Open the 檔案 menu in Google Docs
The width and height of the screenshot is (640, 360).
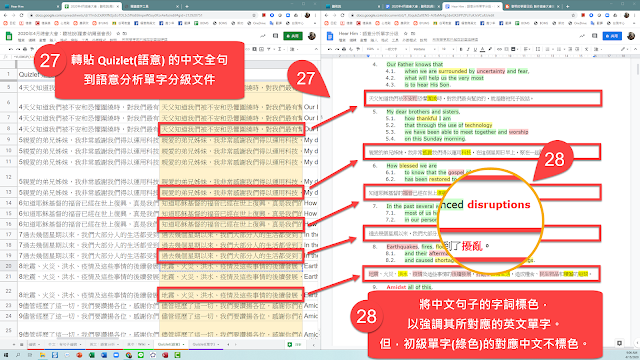point(342,40)
